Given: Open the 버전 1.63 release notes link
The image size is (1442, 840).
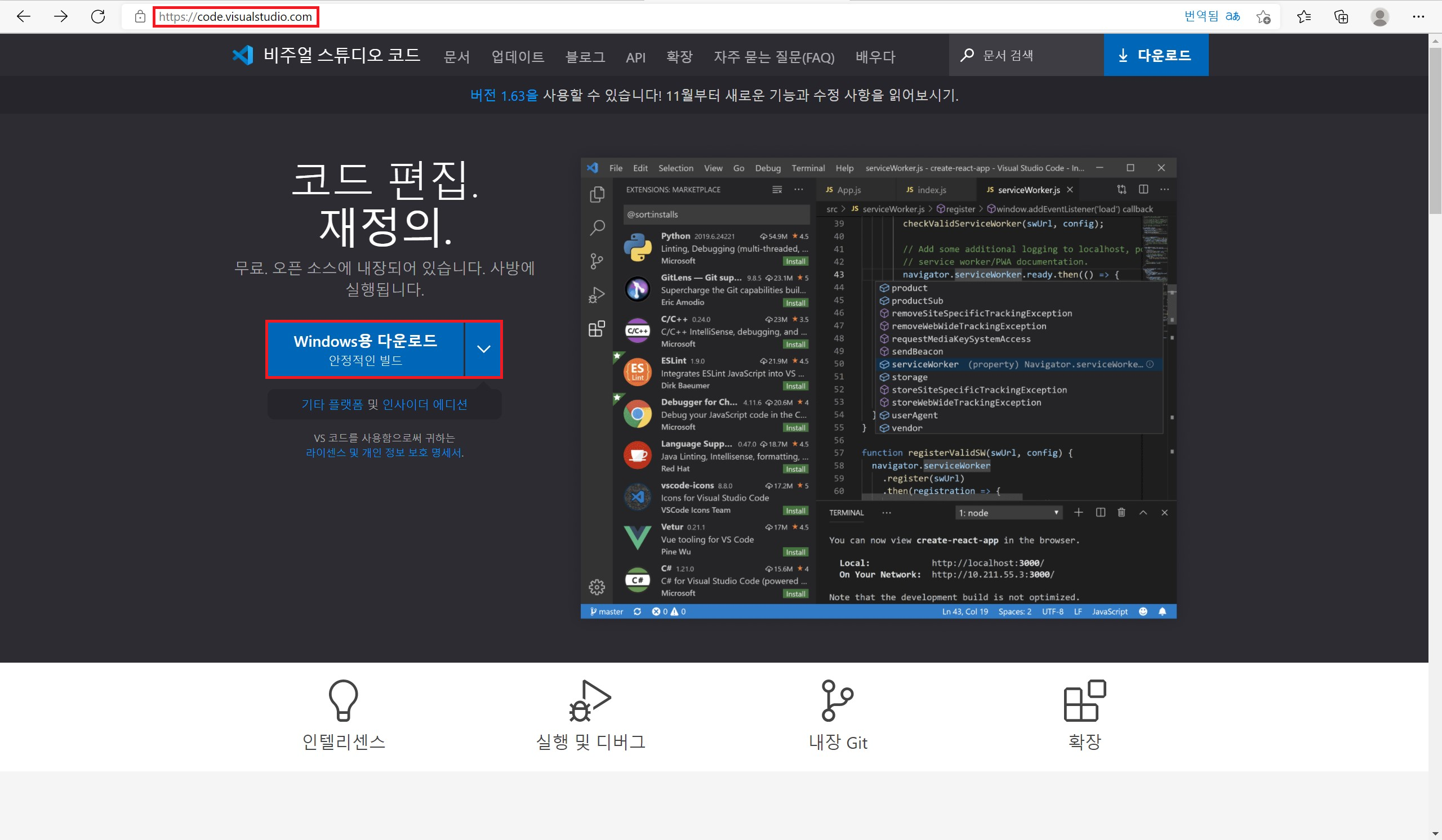Looking at the screenshot, I should [x=504, y=95].
